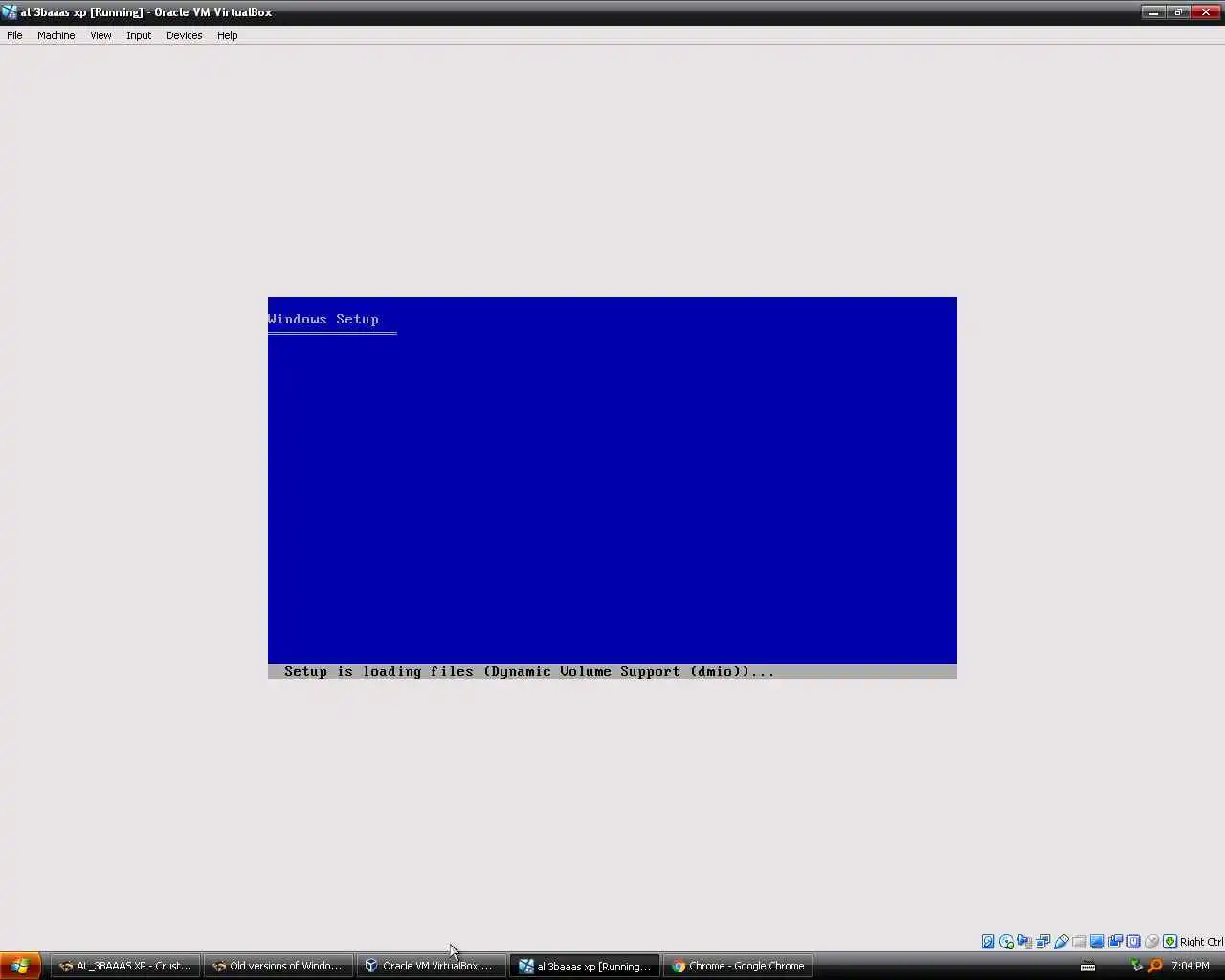Minimize the VirtualBox window
The width and height of the screenshot is (1225, 980).
[x=1154, y=12]
